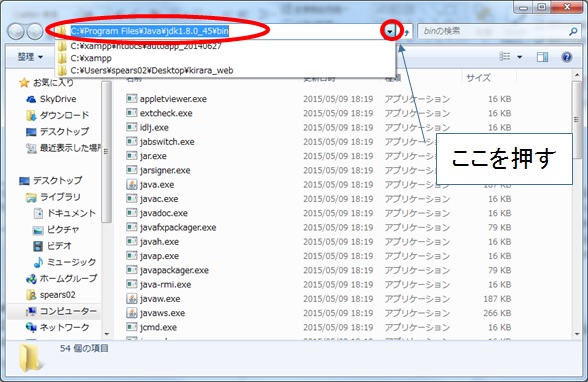Open SkyDrive in the navigation pane
This screenshot has height=382, width=588.
pyautogui.click(x=51, y=99)
